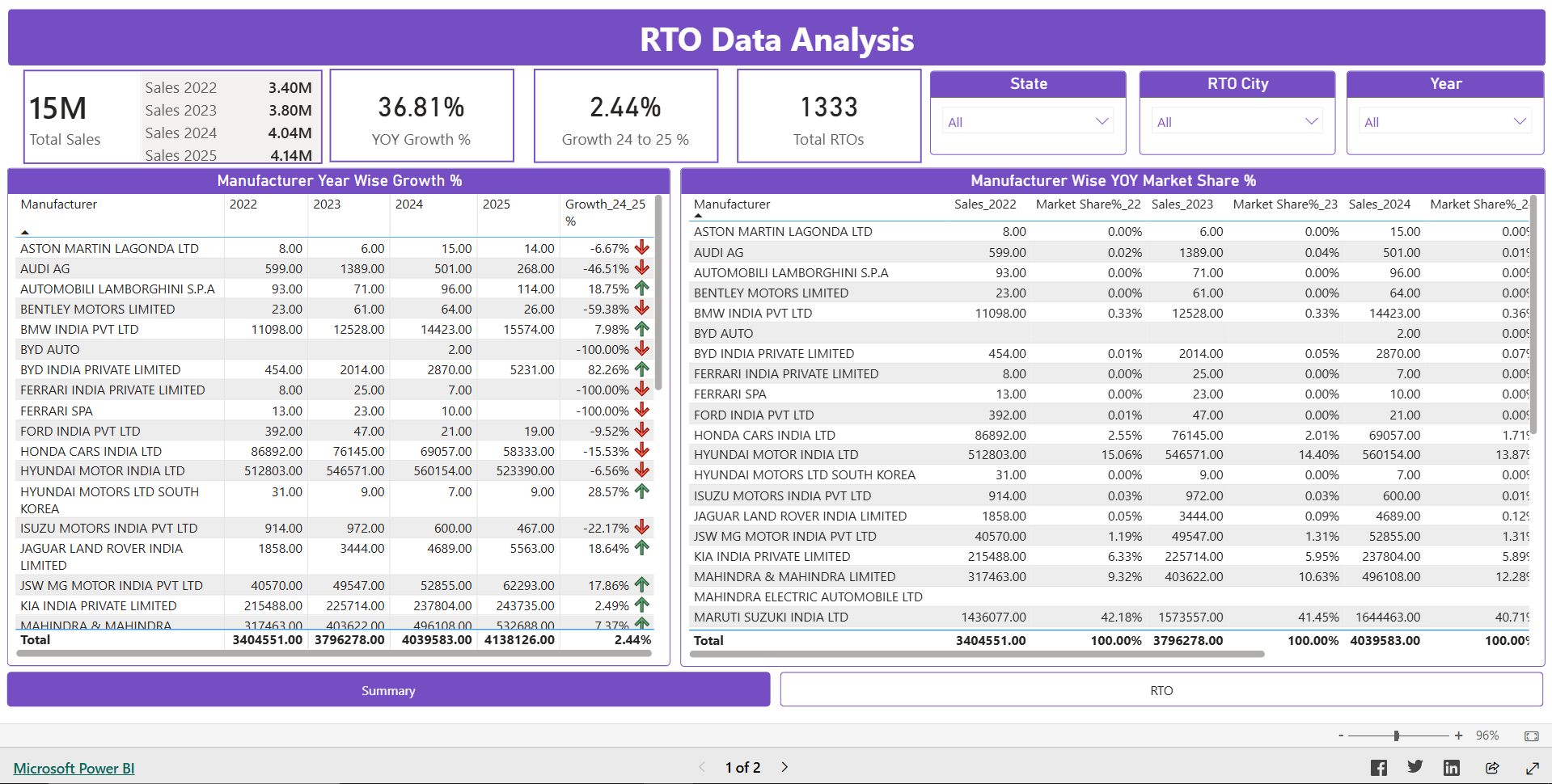
Task: Enter full screen mode
Action: 1533,768
